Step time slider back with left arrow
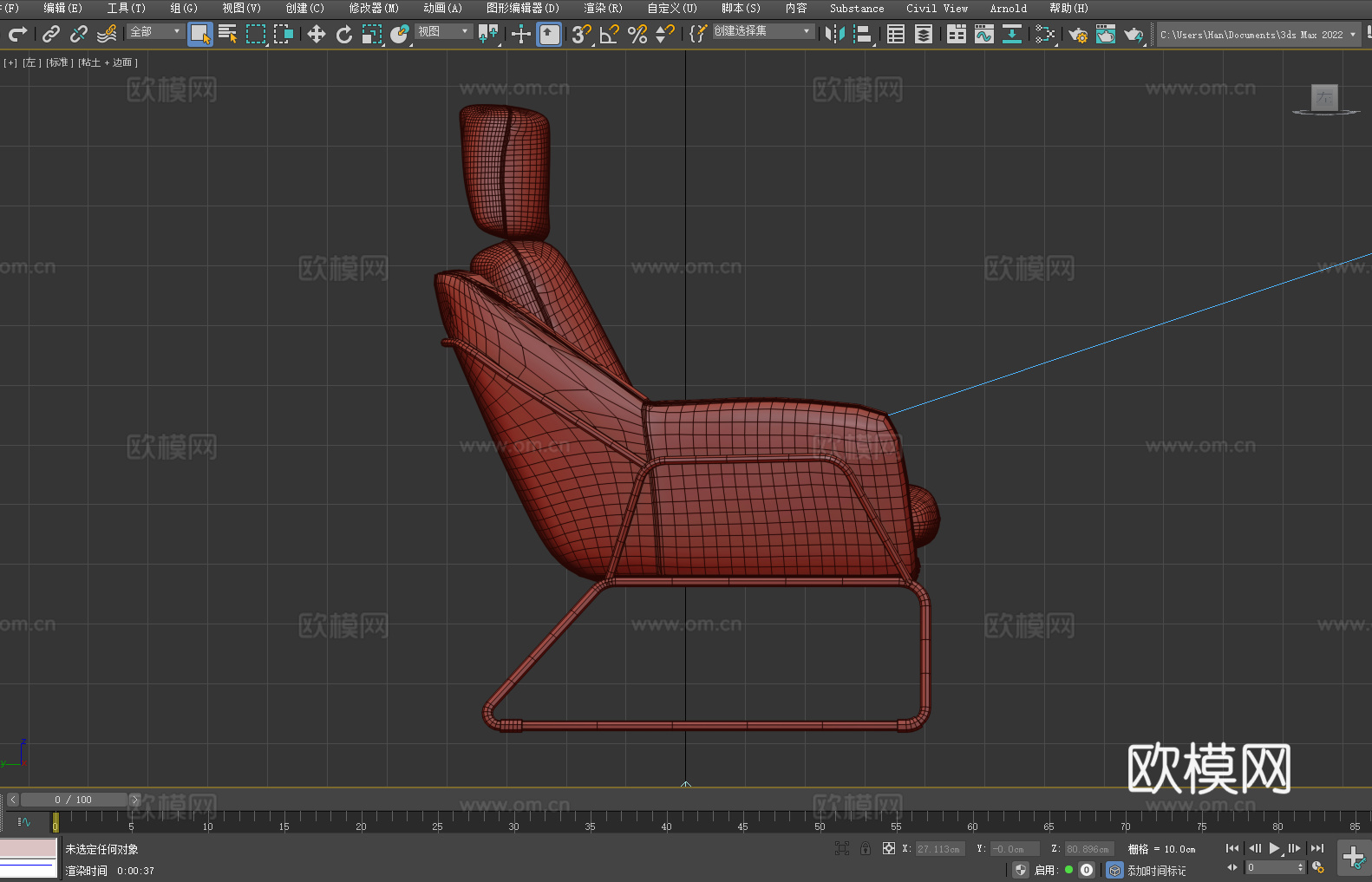The height and width of the screenshot is (882, 1372). pyautogui.click(x=12, y=800)
